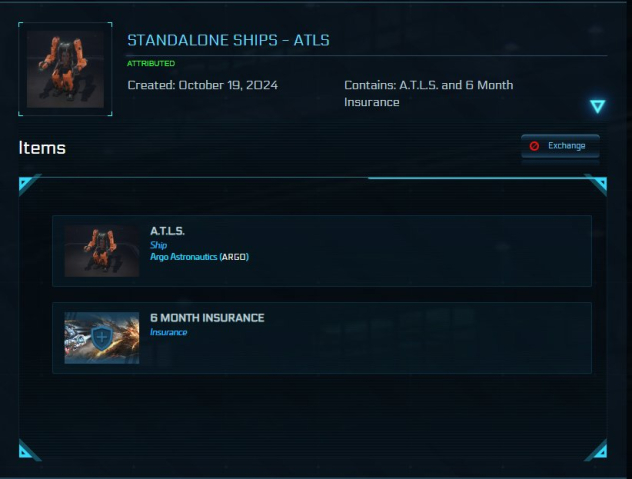This screenshot has height=479, width=632.
Task: Click the Created: October 19, 2024 text
Action: 202,85
